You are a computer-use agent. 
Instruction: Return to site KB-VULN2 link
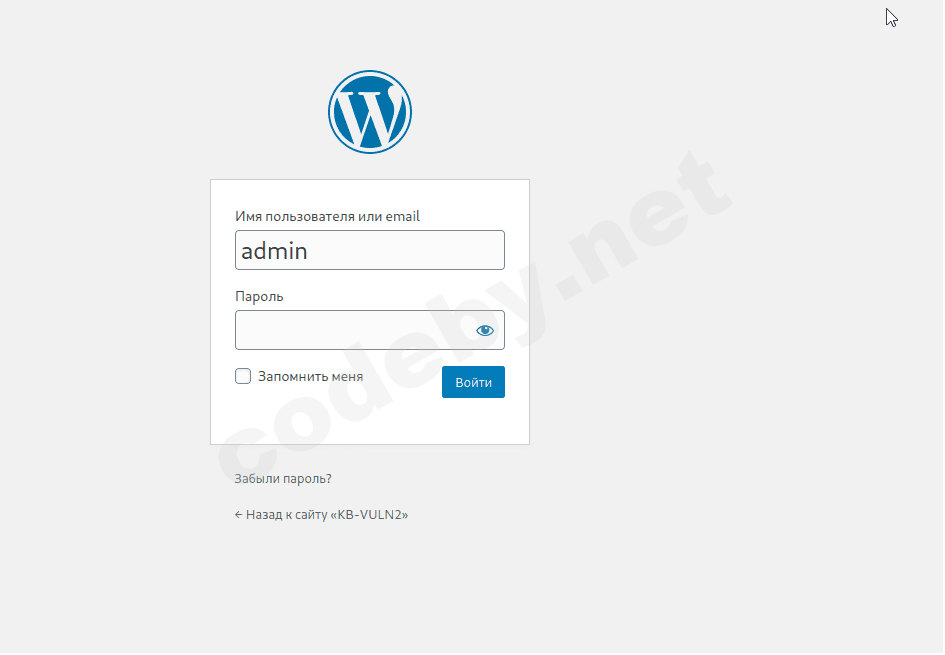(x=321, y=515)
